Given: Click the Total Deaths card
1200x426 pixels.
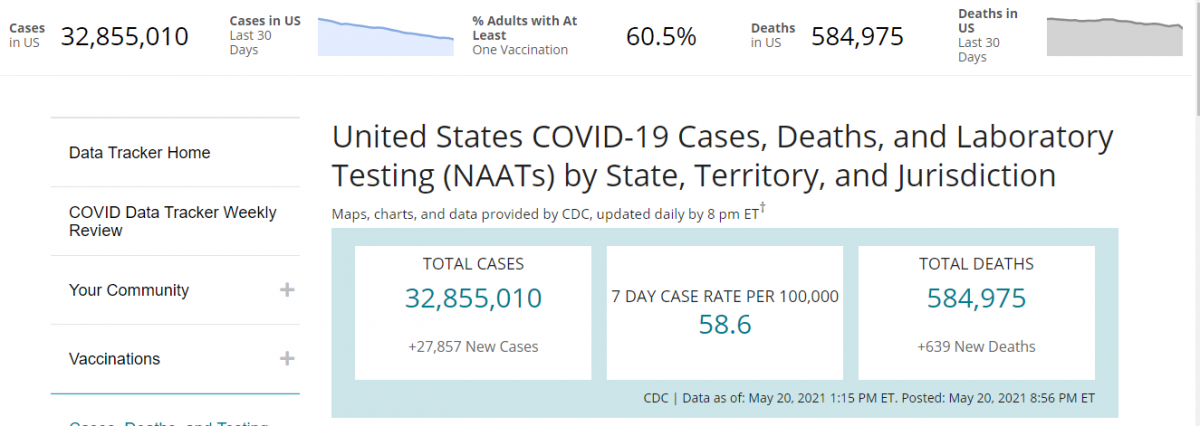Looking at the screenshot, I should [x=976, y=312].
